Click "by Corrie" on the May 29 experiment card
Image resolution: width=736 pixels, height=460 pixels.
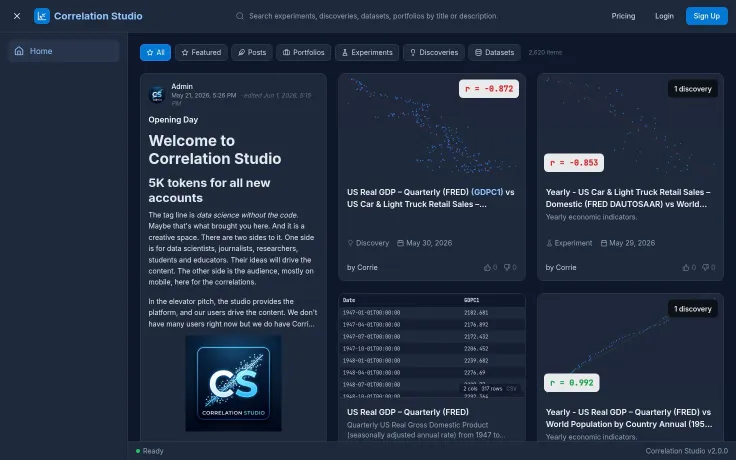pos(561,268)
